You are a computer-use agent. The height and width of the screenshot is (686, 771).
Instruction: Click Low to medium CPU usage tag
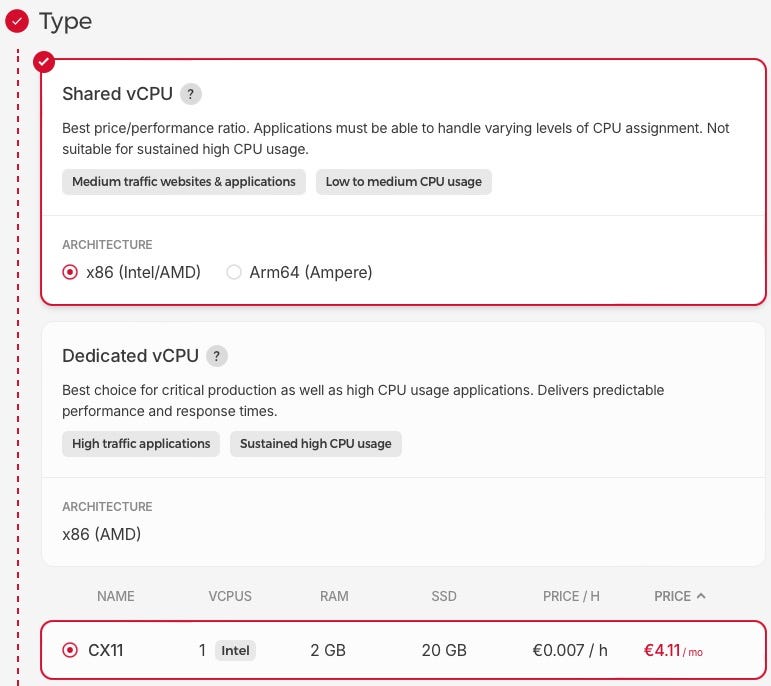(404, 182)
